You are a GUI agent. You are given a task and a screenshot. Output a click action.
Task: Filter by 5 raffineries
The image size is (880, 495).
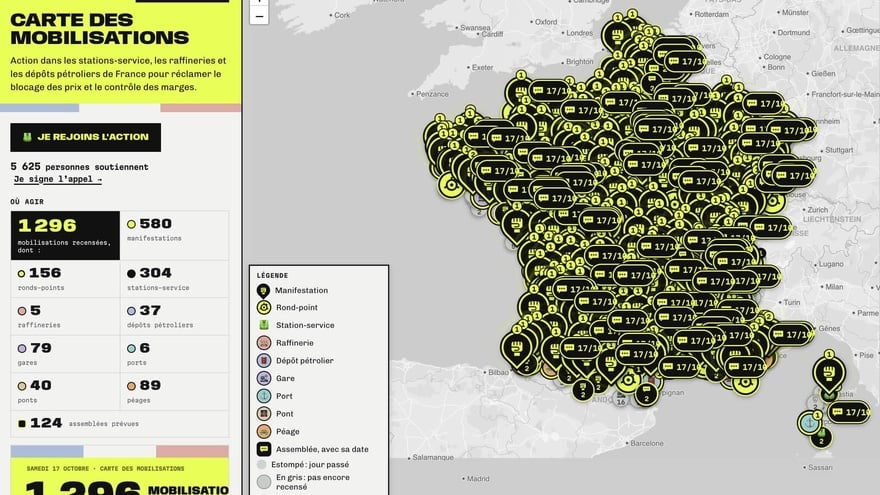(65, 317)
